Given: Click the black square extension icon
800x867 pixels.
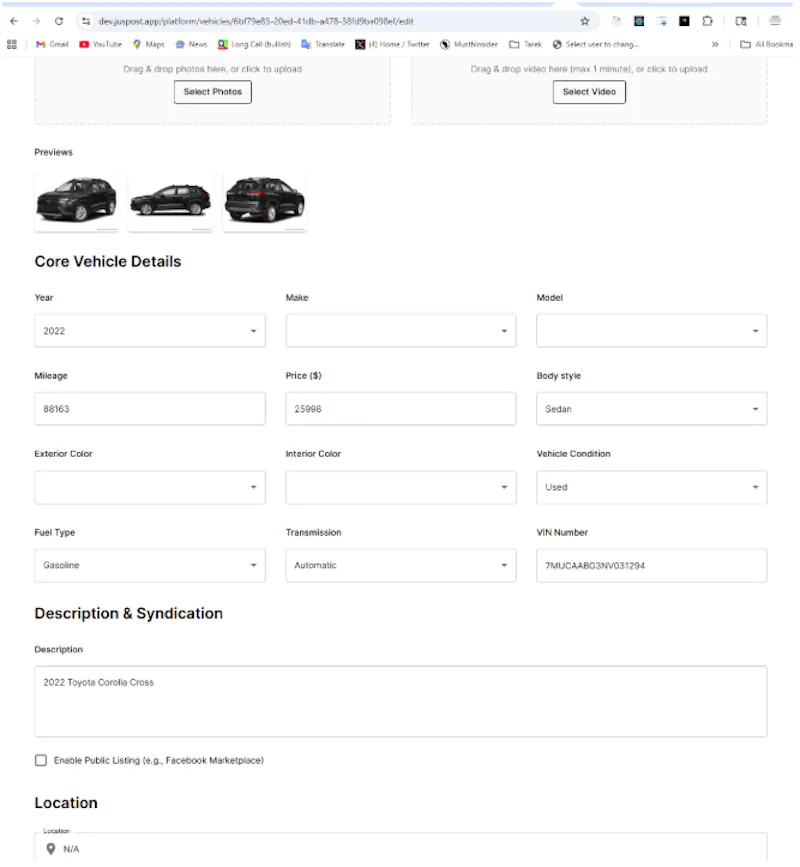Looking at the screenshot, I should tap(684, 21).
